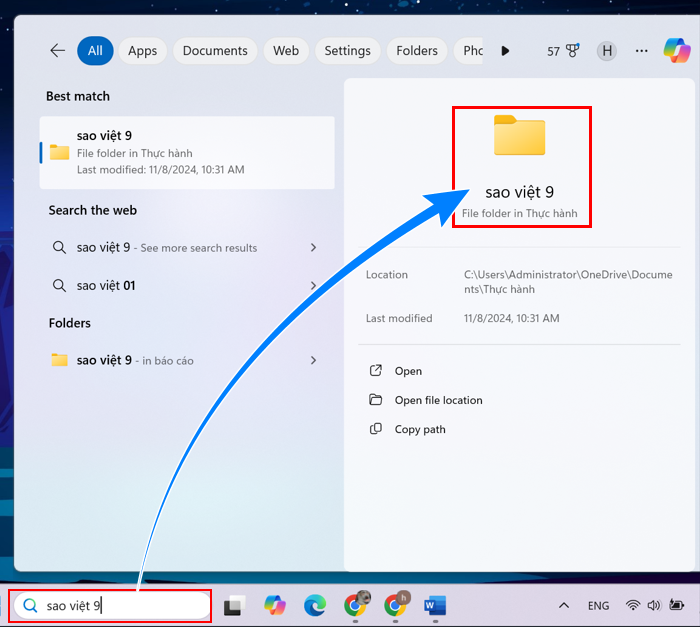
Task: Open the Copilot icon in search header
Action: click(677, 50)
